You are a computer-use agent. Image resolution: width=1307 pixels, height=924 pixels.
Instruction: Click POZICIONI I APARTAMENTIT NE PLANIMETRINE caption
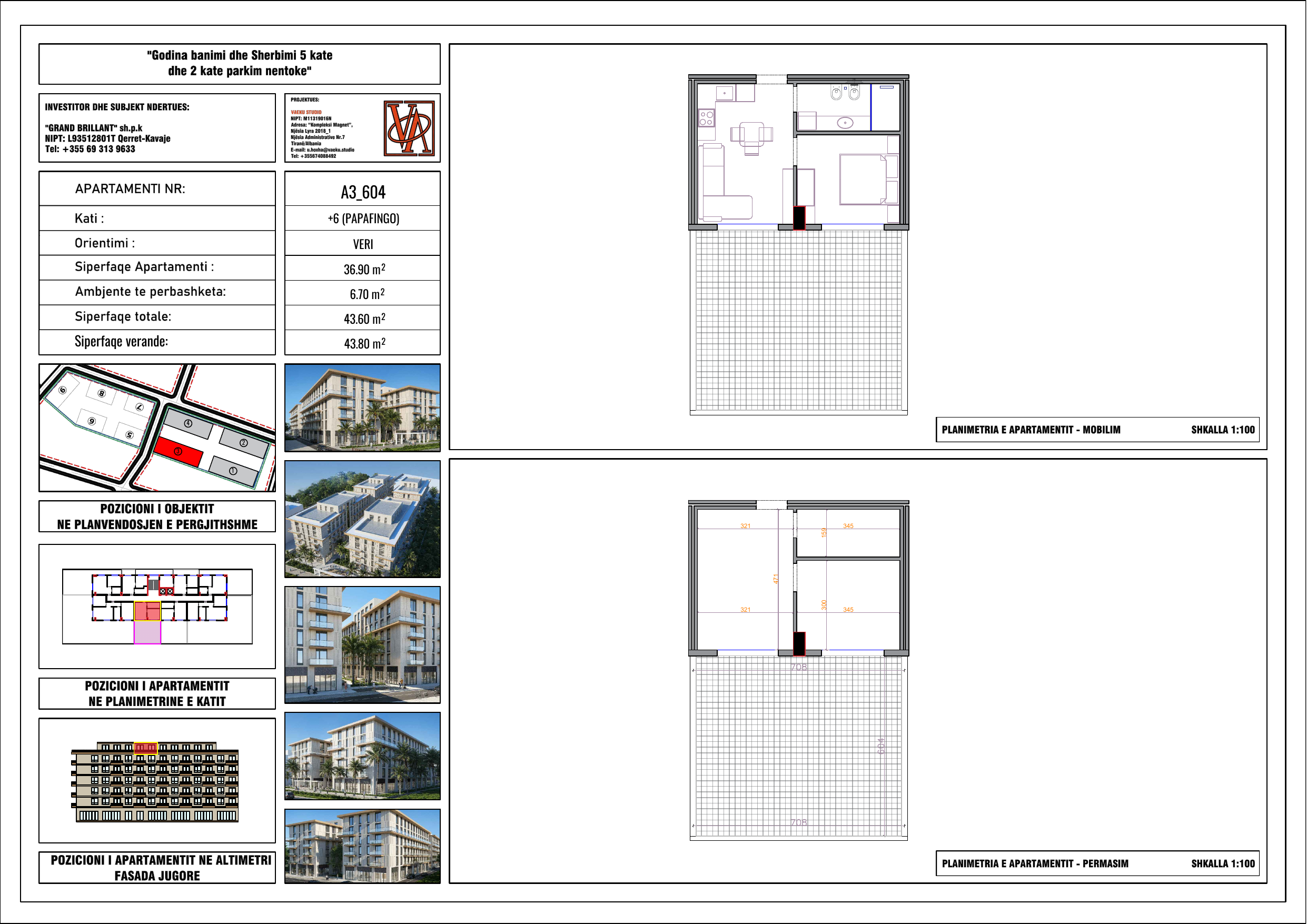pyautogui.click(x=157, y=694)
